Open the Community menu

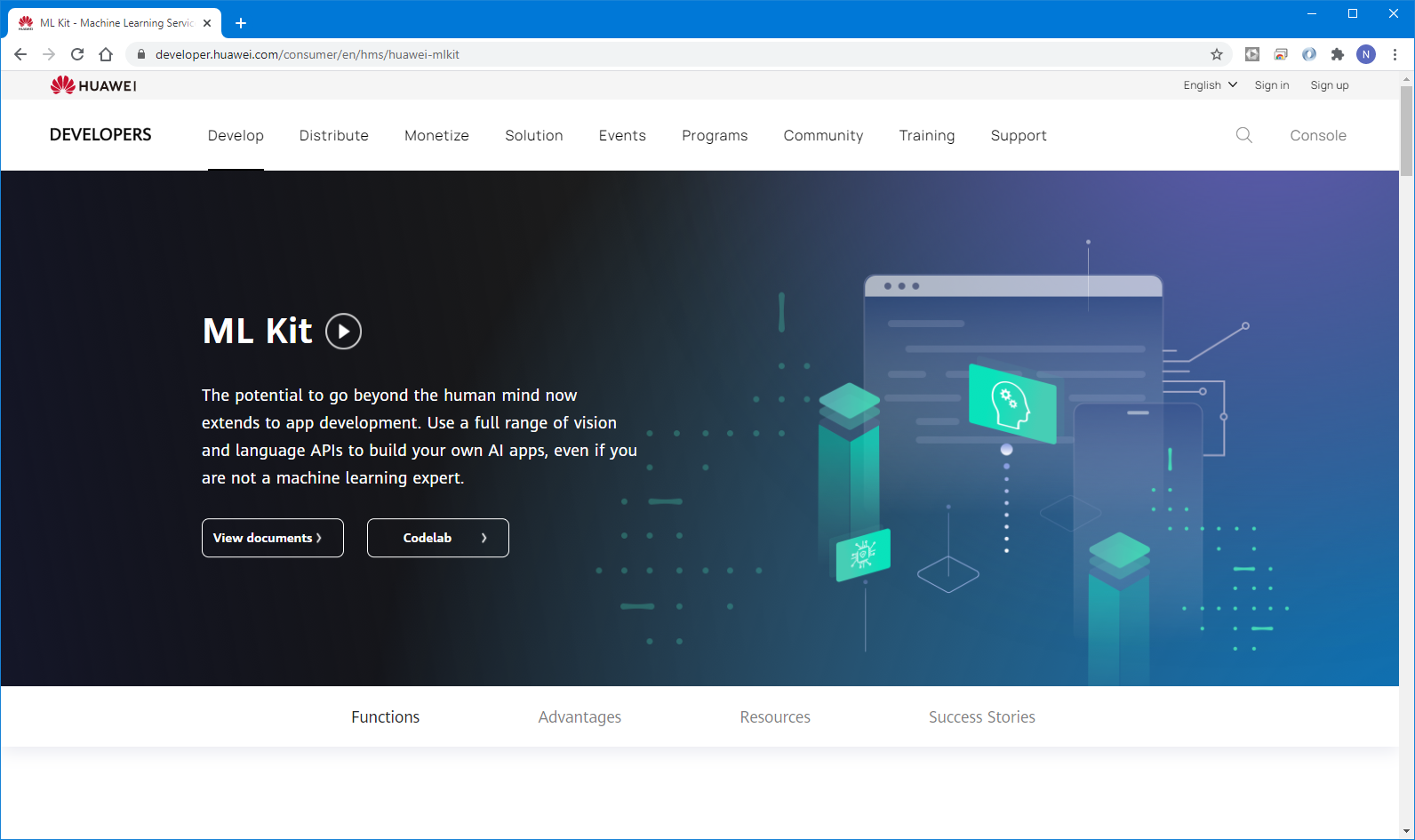click(x=823, y=135)
